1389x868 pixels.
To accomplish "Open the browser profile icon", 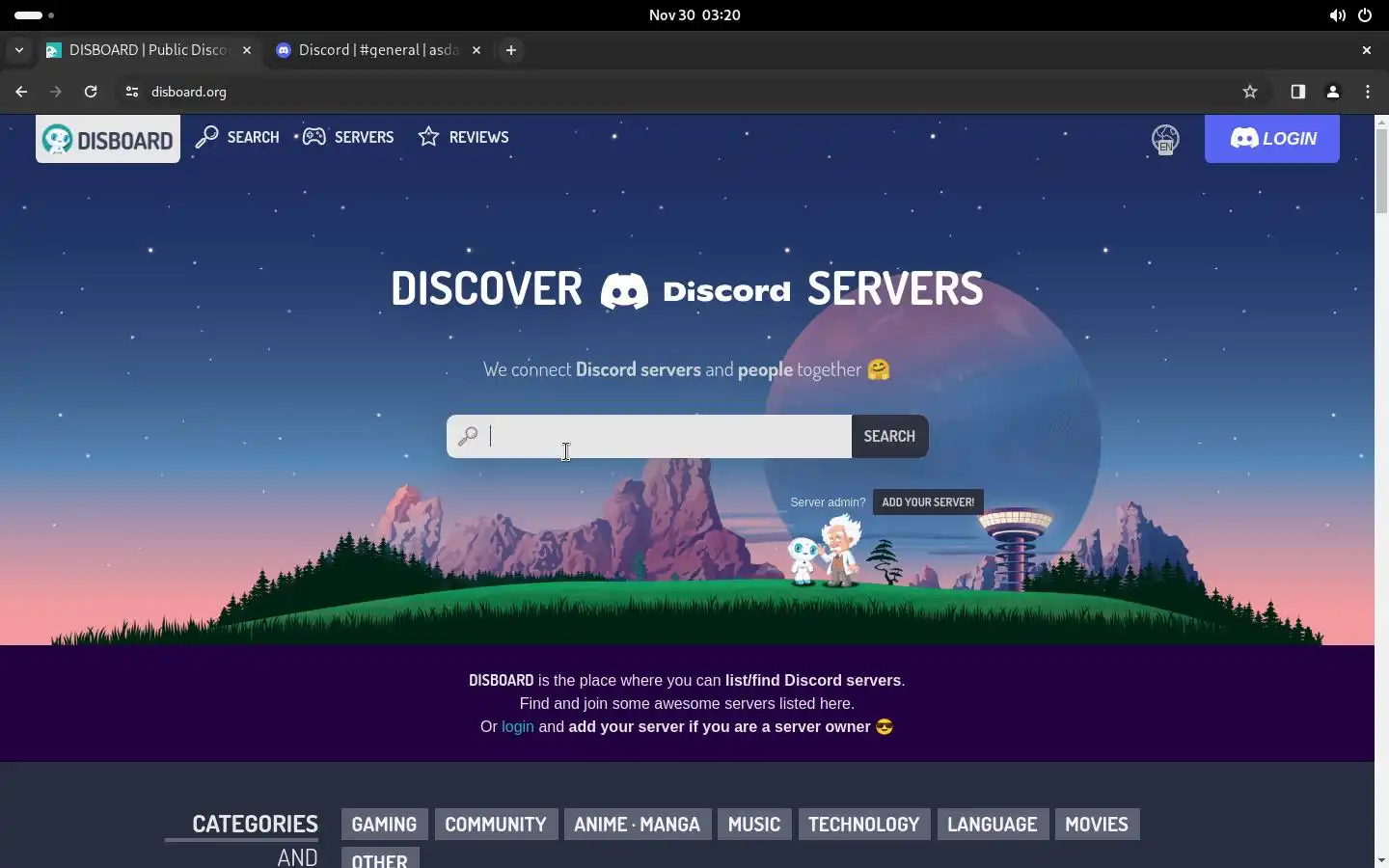I will 1333,92.
